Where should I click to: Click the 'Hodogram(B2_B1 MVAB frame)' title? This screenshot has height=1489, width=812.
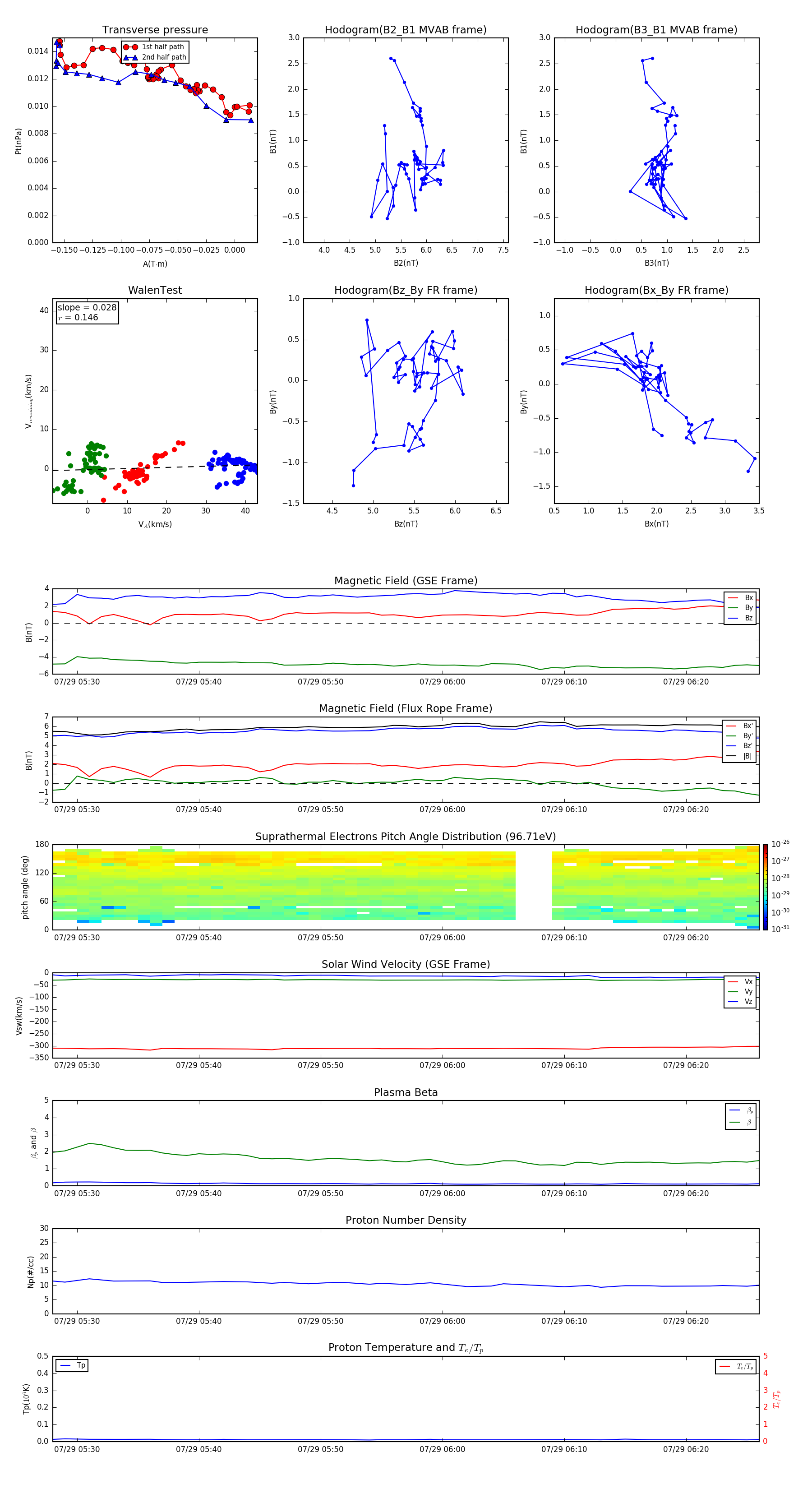(x=406, y=30)
